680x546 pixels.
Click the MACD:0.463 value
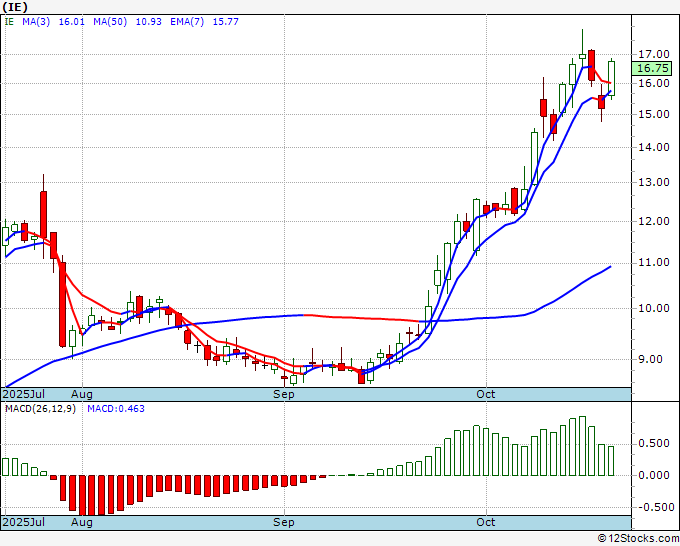116,409
